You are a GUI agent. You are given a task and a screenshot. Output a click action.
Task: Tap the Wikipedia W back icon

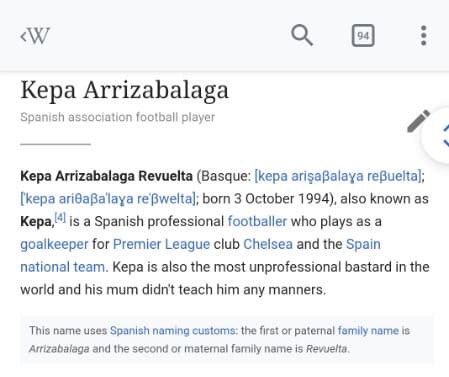tap(35, 35)
